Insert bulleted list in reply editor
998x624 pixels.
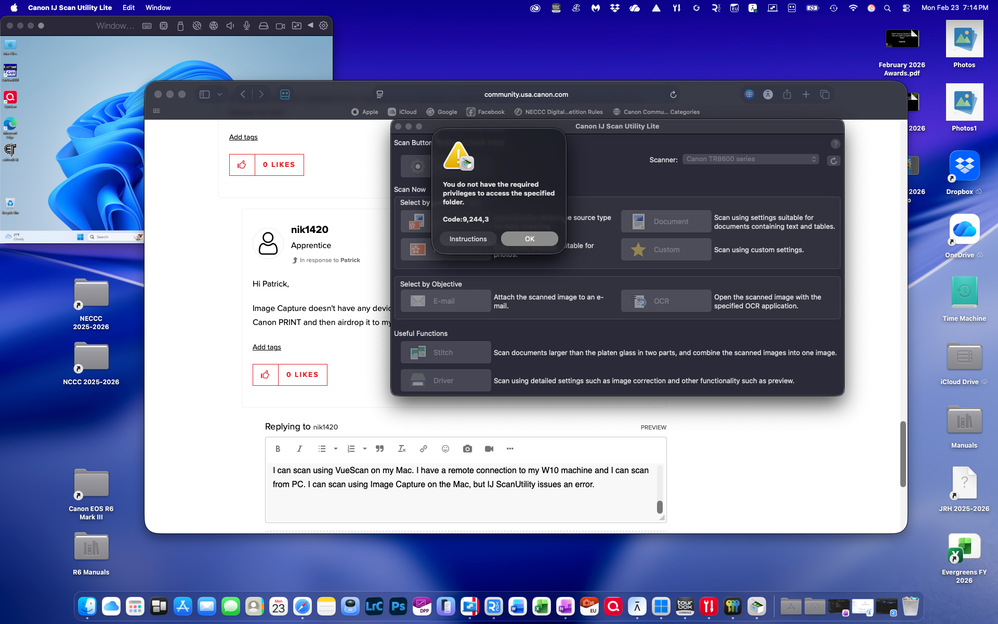(322, 449)
